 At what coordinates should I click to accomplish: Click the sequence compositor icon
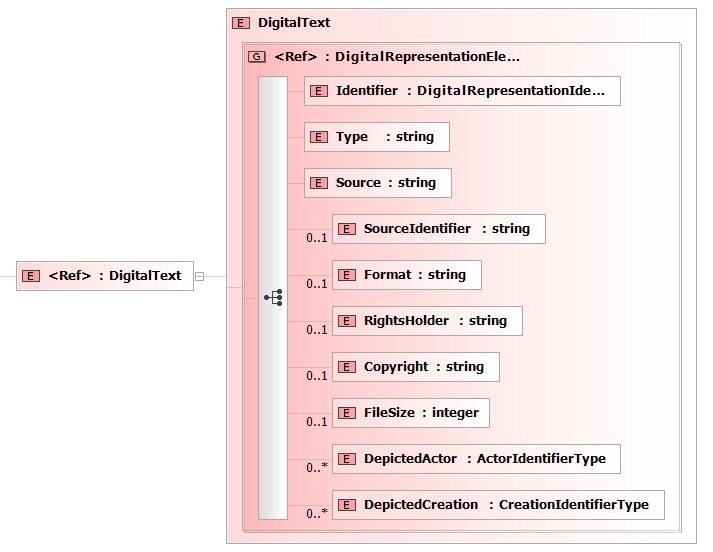273,298
